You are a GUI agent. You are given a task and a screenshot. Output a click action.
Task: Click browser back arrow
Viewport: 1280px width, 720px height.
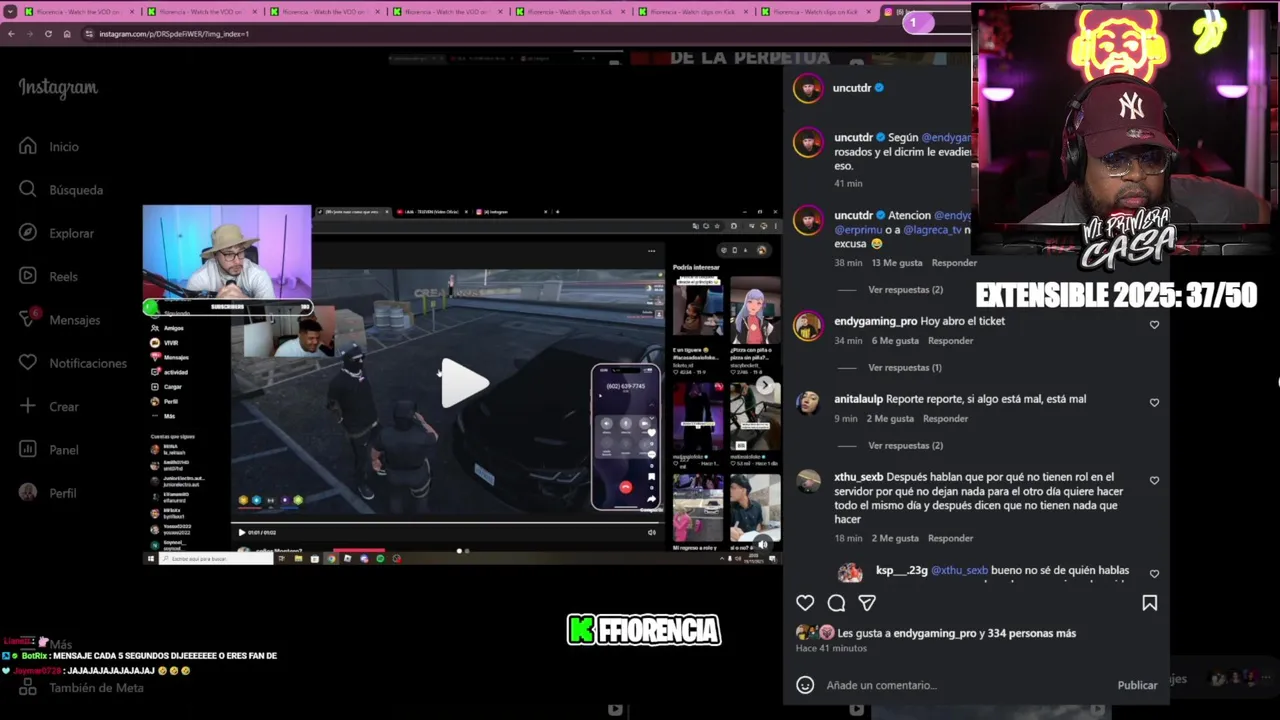pyautogui.click(x=11, y=34)
